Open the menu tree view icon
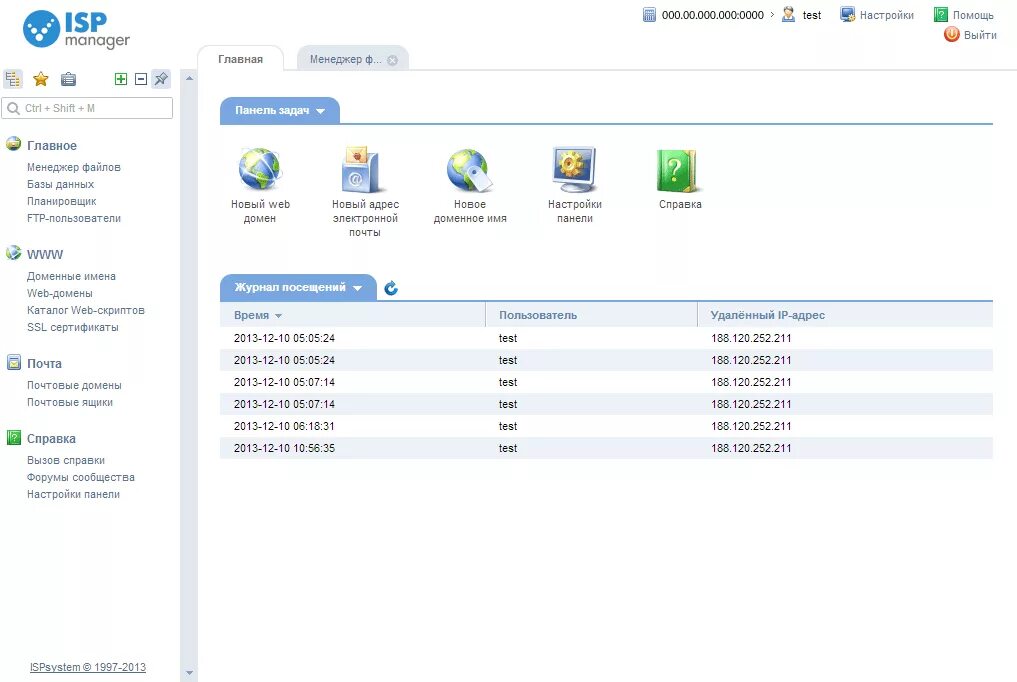The width and height of the screenshot is (1017, 682). pyautogui.click(x=13, y=79)
